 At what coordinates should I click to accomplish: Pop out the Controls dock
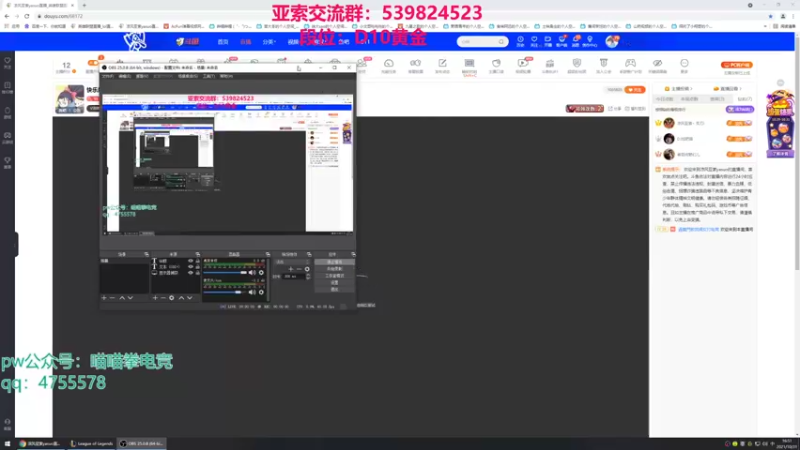point(353,254)
